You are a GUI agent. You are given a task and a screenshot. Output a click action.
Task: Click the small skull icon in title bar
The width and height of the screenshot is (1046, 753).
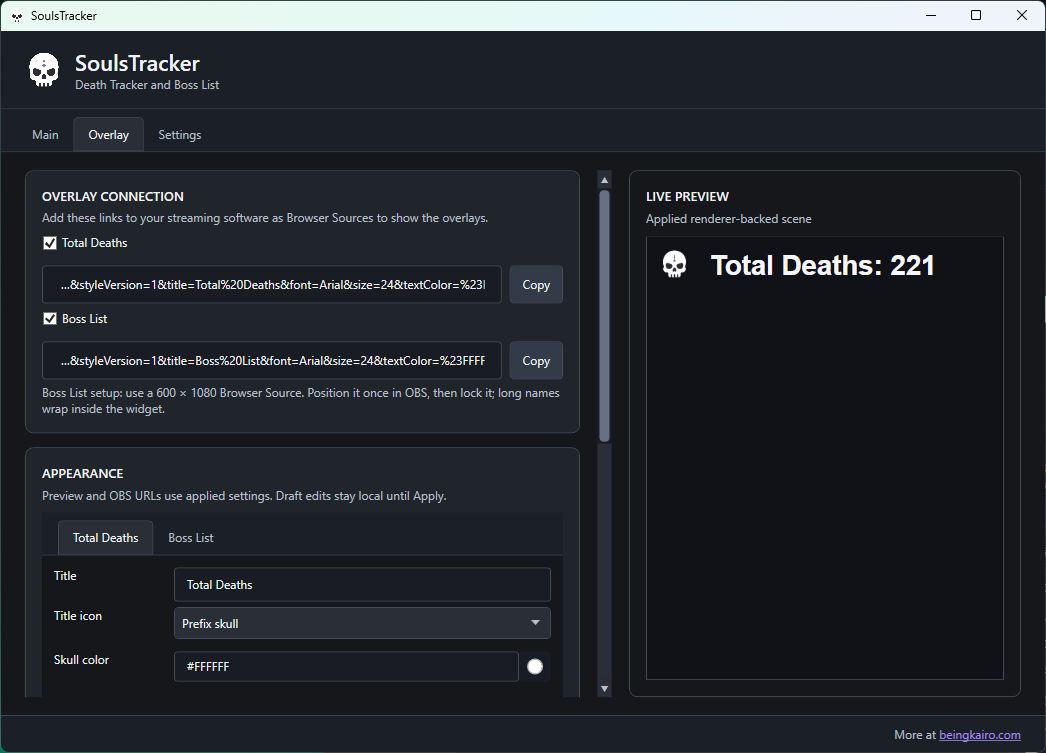pos(17,16)
